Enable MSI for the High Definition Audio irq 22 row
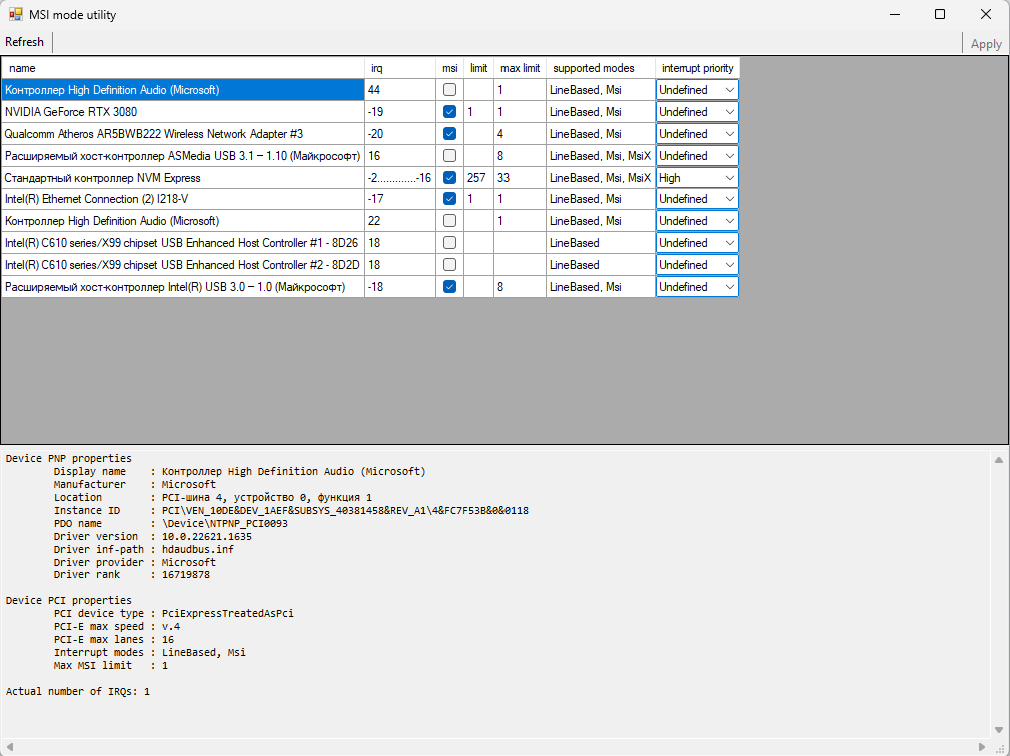The width and height of the screenshot is (1010, 756). click(x=450, y=221)
